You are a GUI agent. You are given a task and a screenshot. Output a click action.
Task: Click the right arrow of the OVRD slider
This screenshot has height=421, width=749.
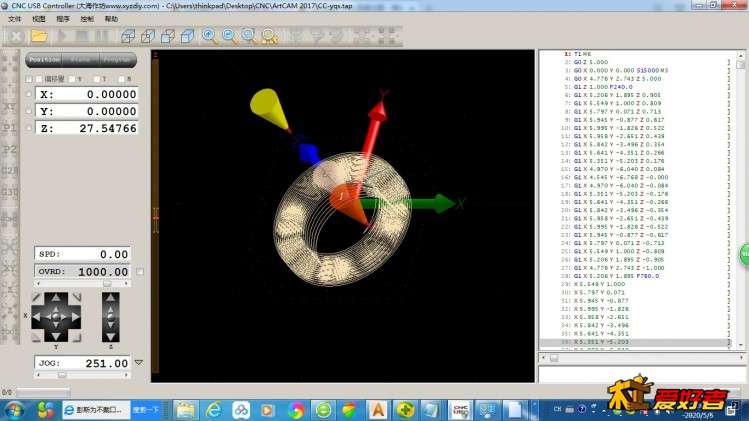point(126,284)
